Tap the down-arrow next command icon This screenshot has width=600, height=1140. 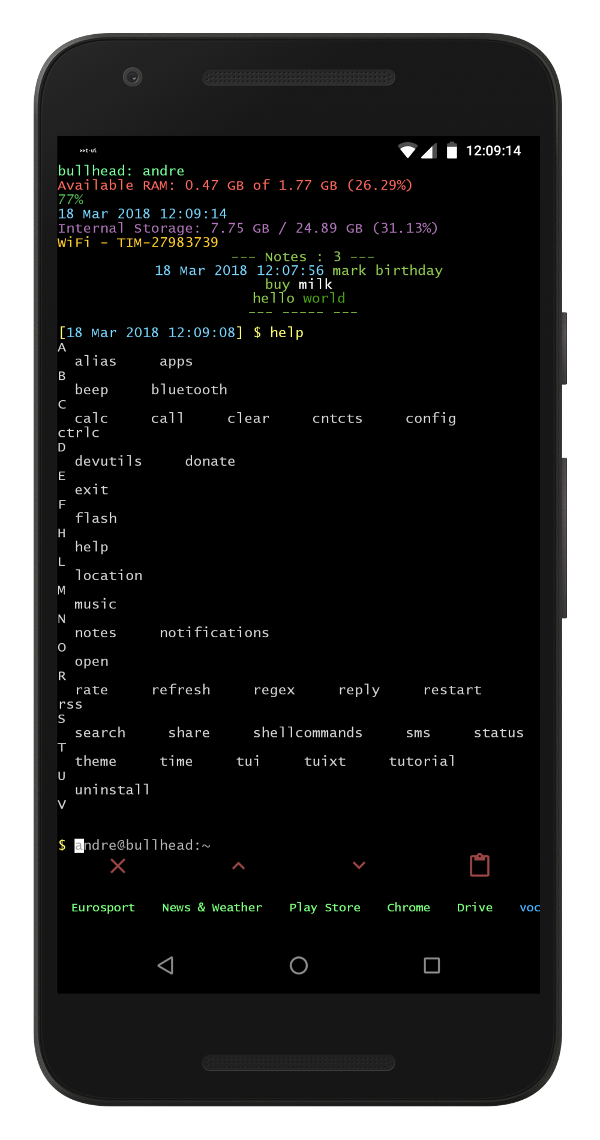tap(359, 865)
